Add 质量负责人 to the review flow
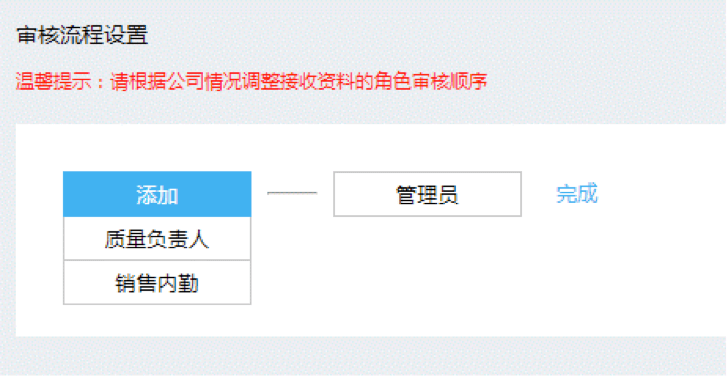 157,239
